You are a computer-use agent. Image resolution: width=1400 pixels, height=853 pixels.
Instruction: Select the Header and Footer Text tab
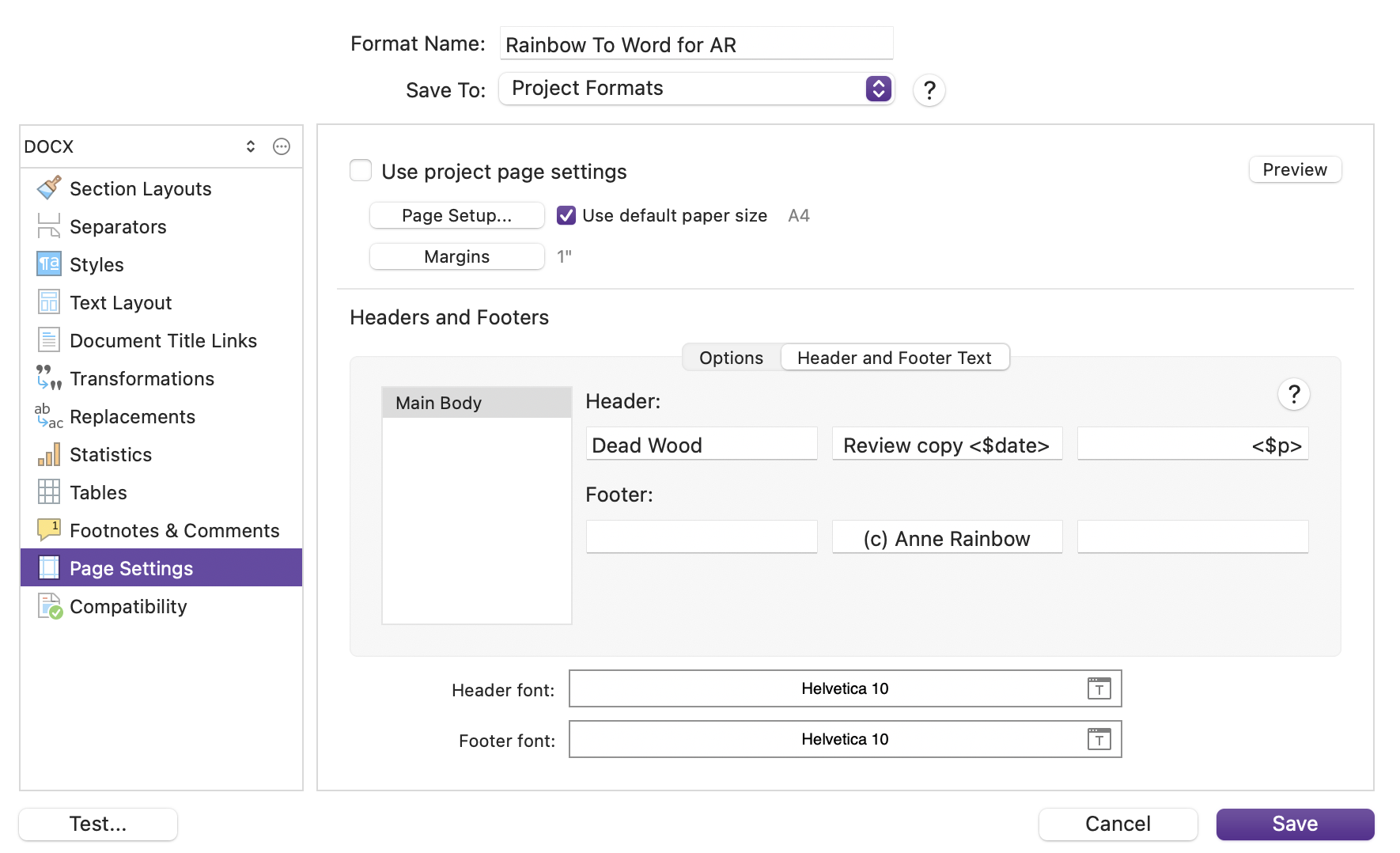point(894,358)
